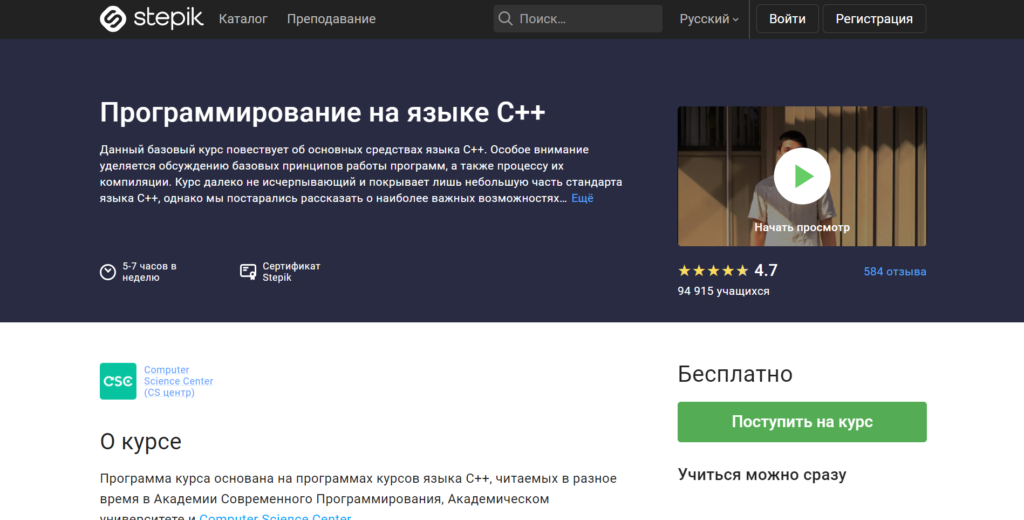Click the yellow star rating icons
The width and height of the screenshot is (1024, 520).
pyautogui.click(x=713, y=271)
